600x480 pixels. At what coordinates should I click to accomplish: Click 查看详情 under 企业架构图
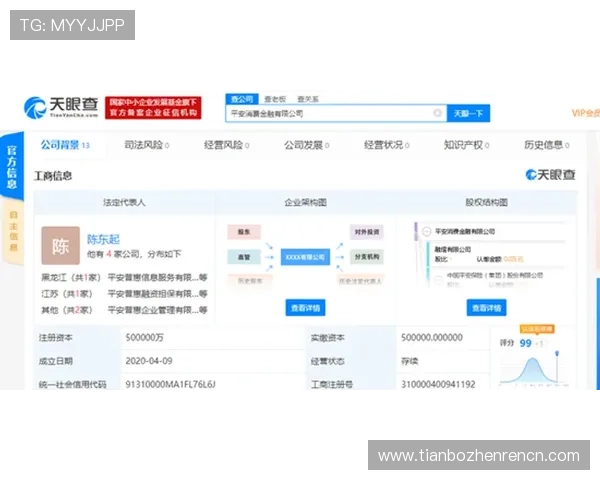point(305,308)
